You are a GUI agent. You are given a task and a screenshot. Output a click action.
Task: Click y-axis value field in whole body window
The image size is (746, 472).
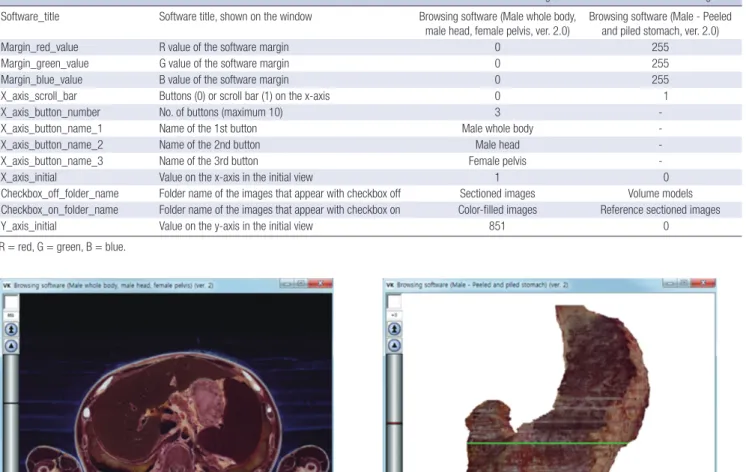tap(11, 315)
